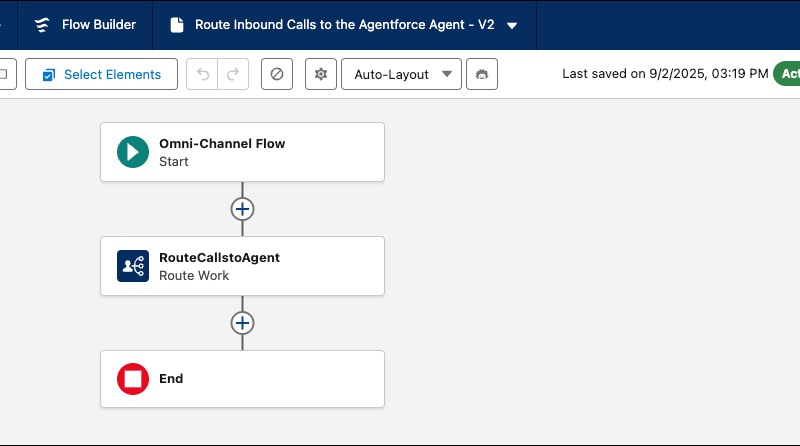800x446 pixels.
Task: Add element after RouteCallstoAgent node
Action: pyautogui.click(x=242, y=323)
